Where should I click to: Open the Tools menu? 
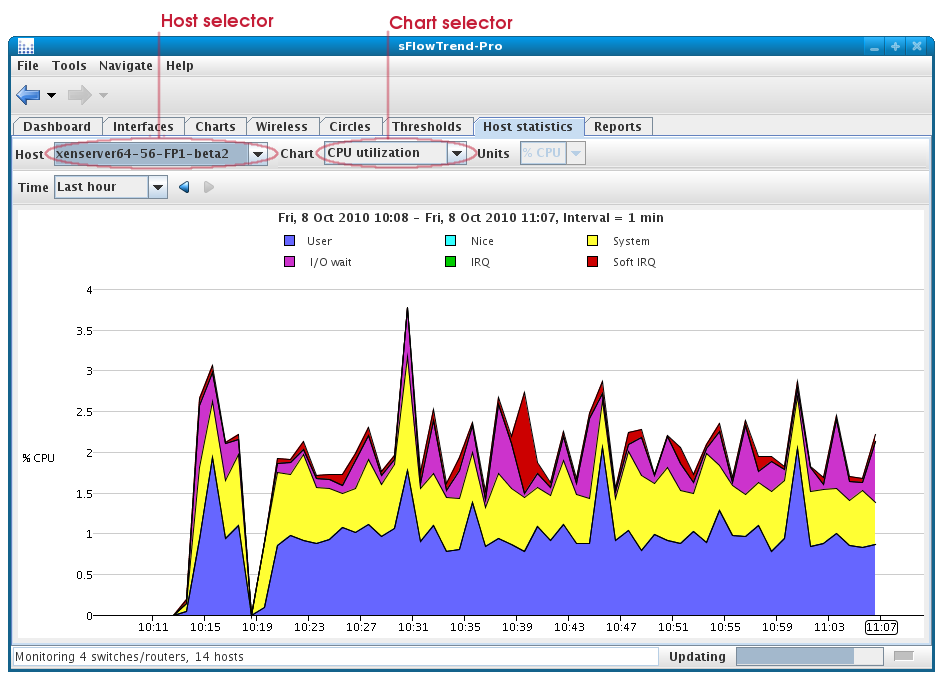tap(69, 66)
